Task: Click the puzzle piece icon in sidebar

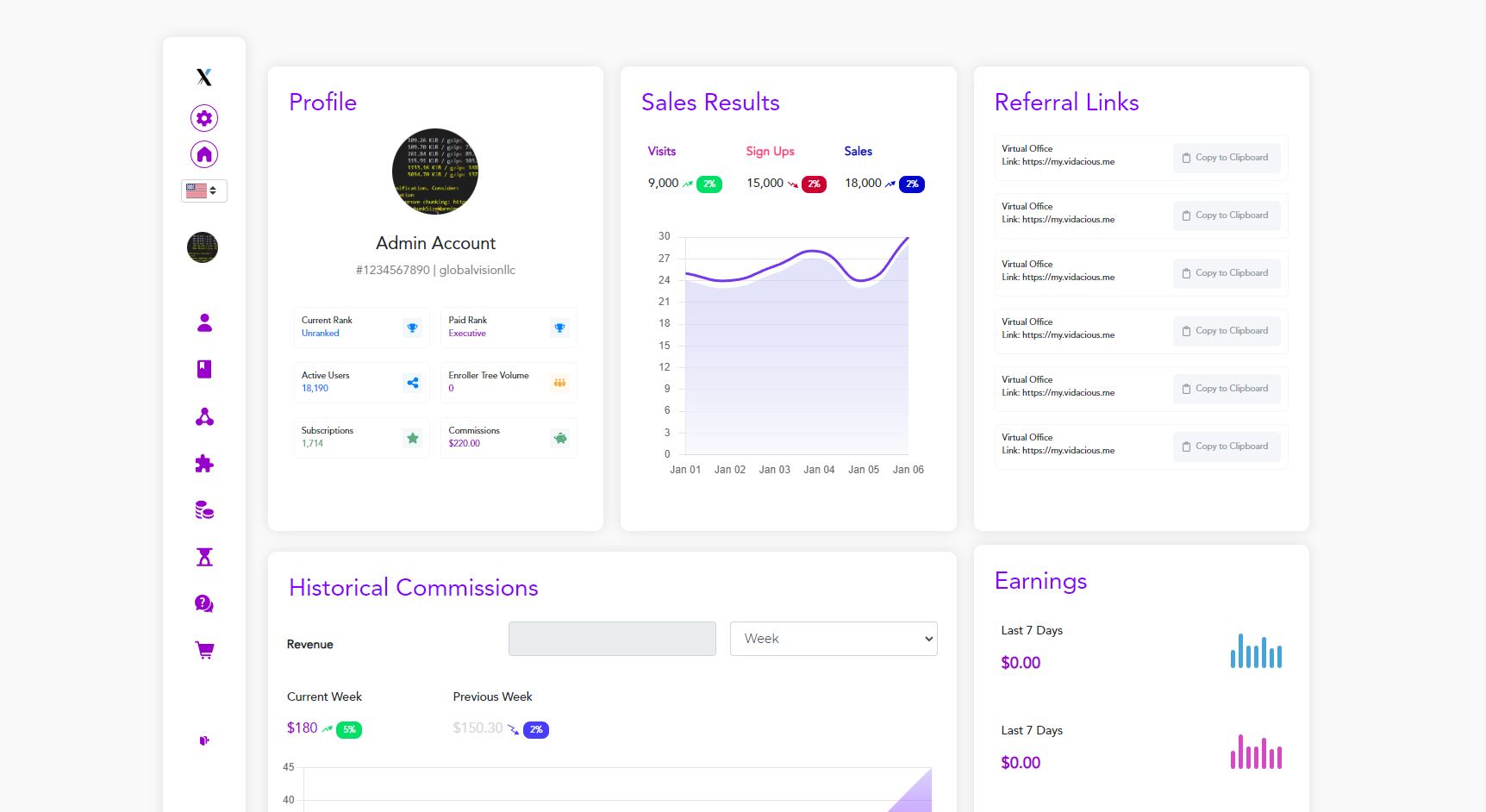Action: point(204,464)
